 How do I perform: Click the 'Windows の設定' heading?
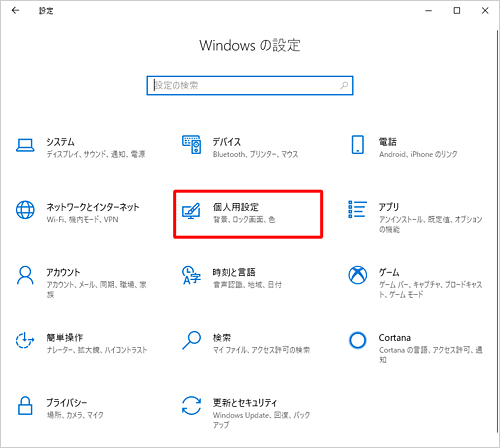(250, 45)
